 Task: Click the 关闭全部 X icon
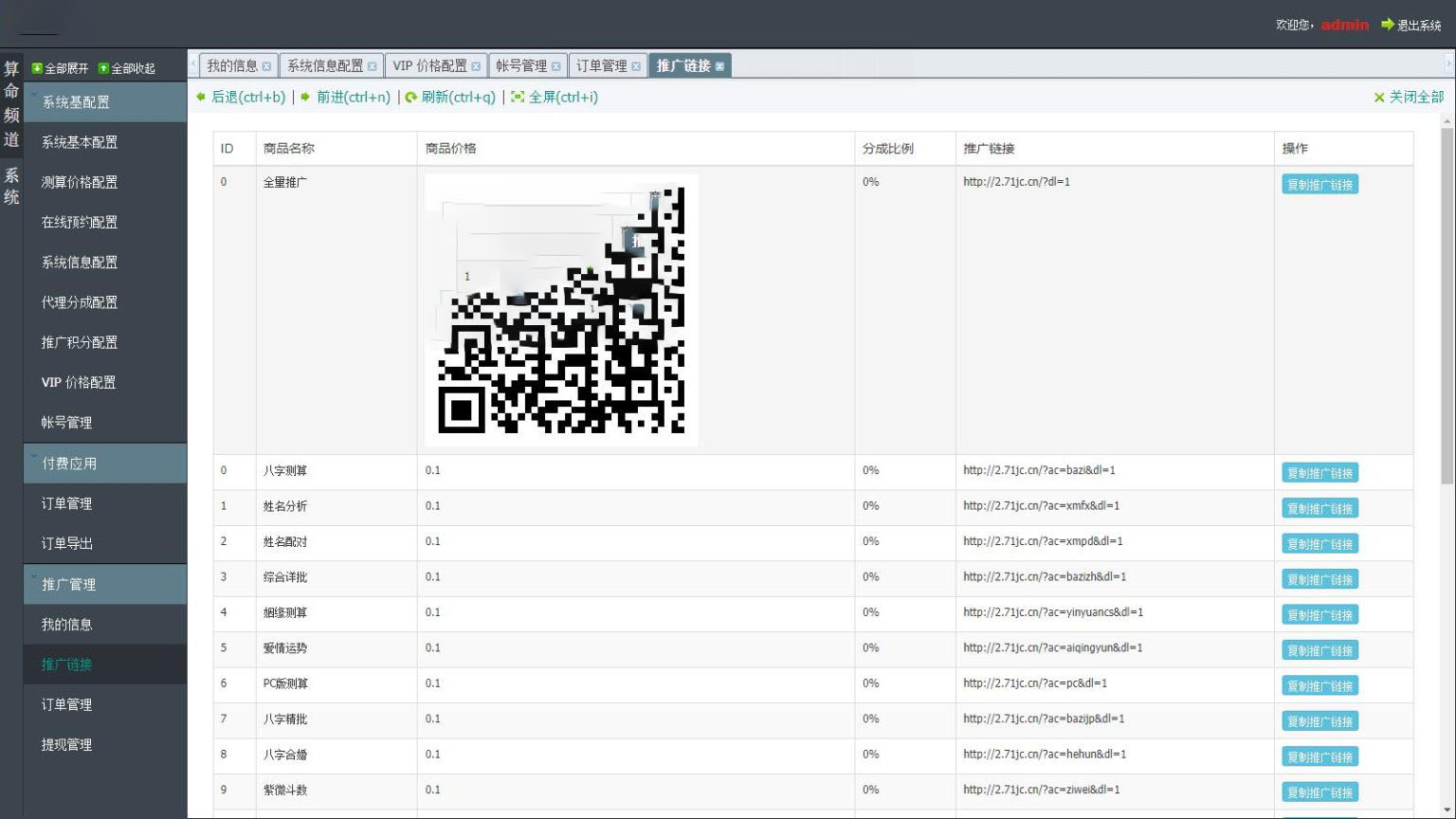tap(1379, 98)
